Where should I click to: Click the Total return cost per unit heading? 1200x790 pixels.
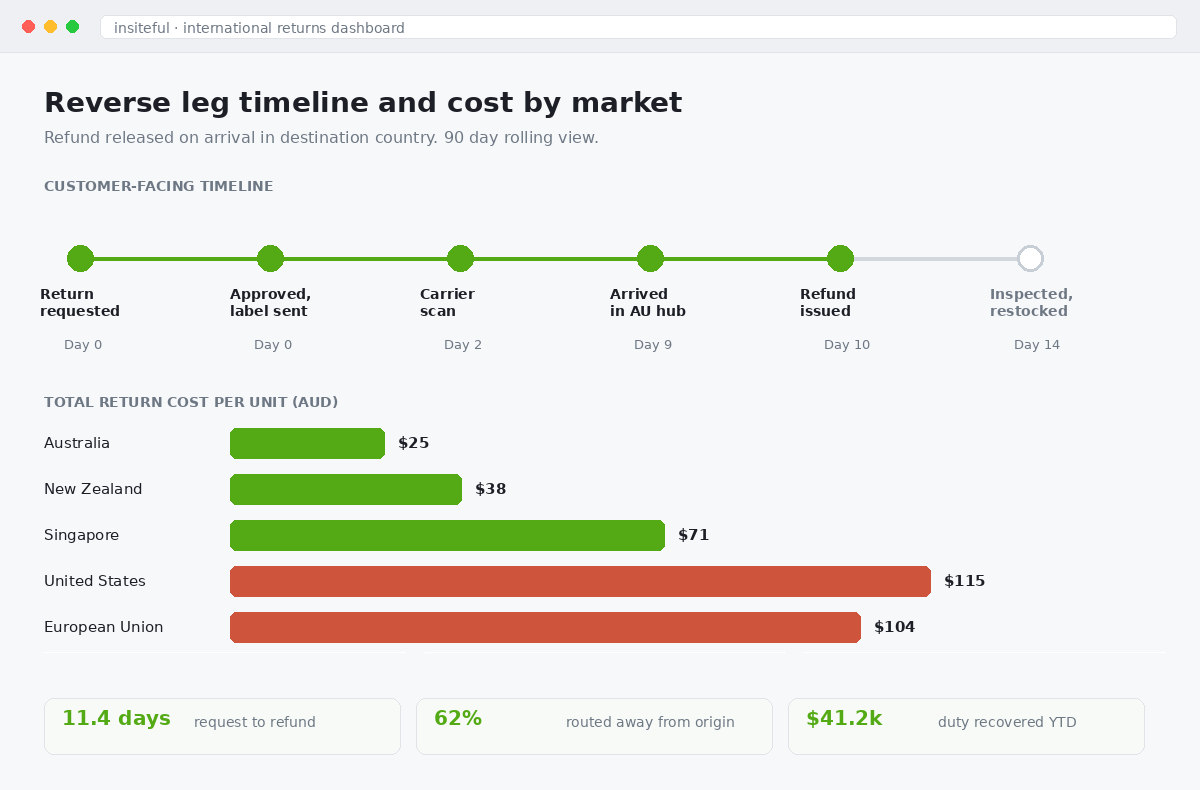click(x=191, y=402)
